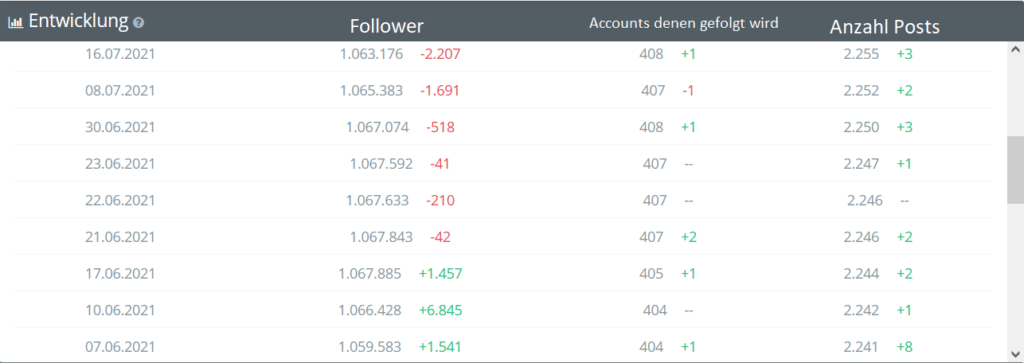This screenshot has width=1024, height=363.
Task: Click the Anzahl Posts column header
Action: (884, 27)
